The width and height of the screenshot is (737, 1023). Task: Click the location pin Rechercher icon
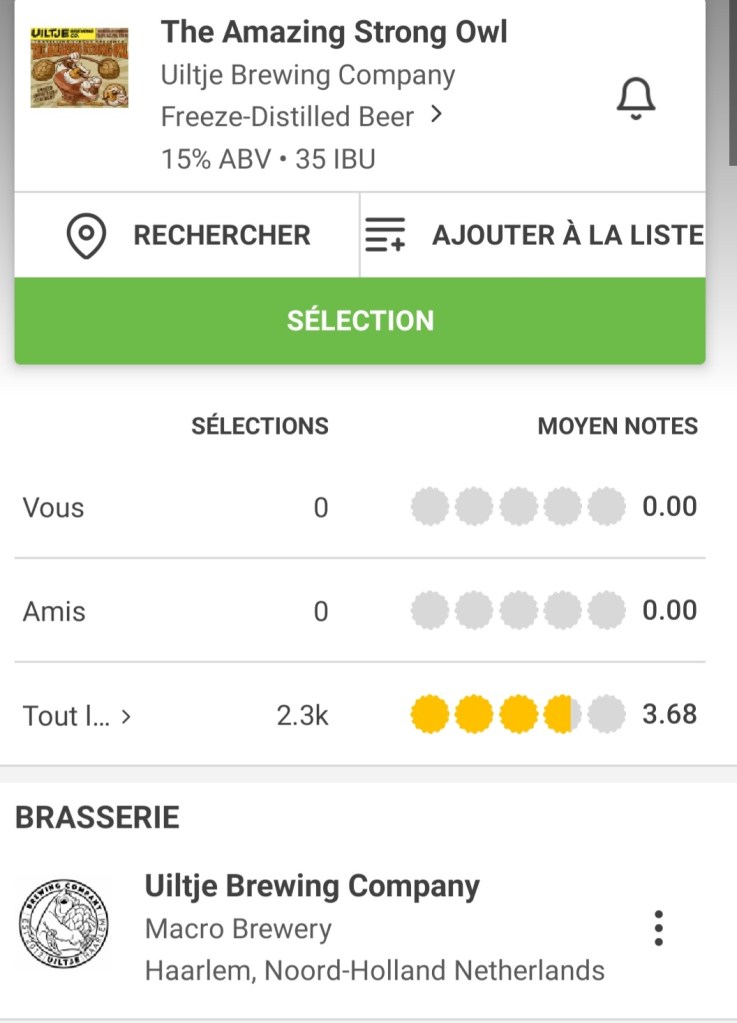(x=86, y=236)
